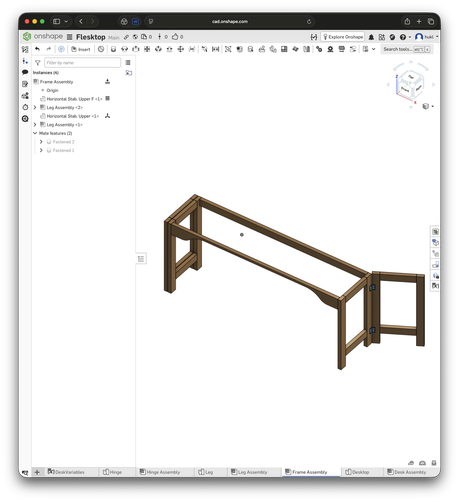Open the Safari sidebar dropdown arrow
459x502 pixels.
pyautogui.click(x=66, y=21)
